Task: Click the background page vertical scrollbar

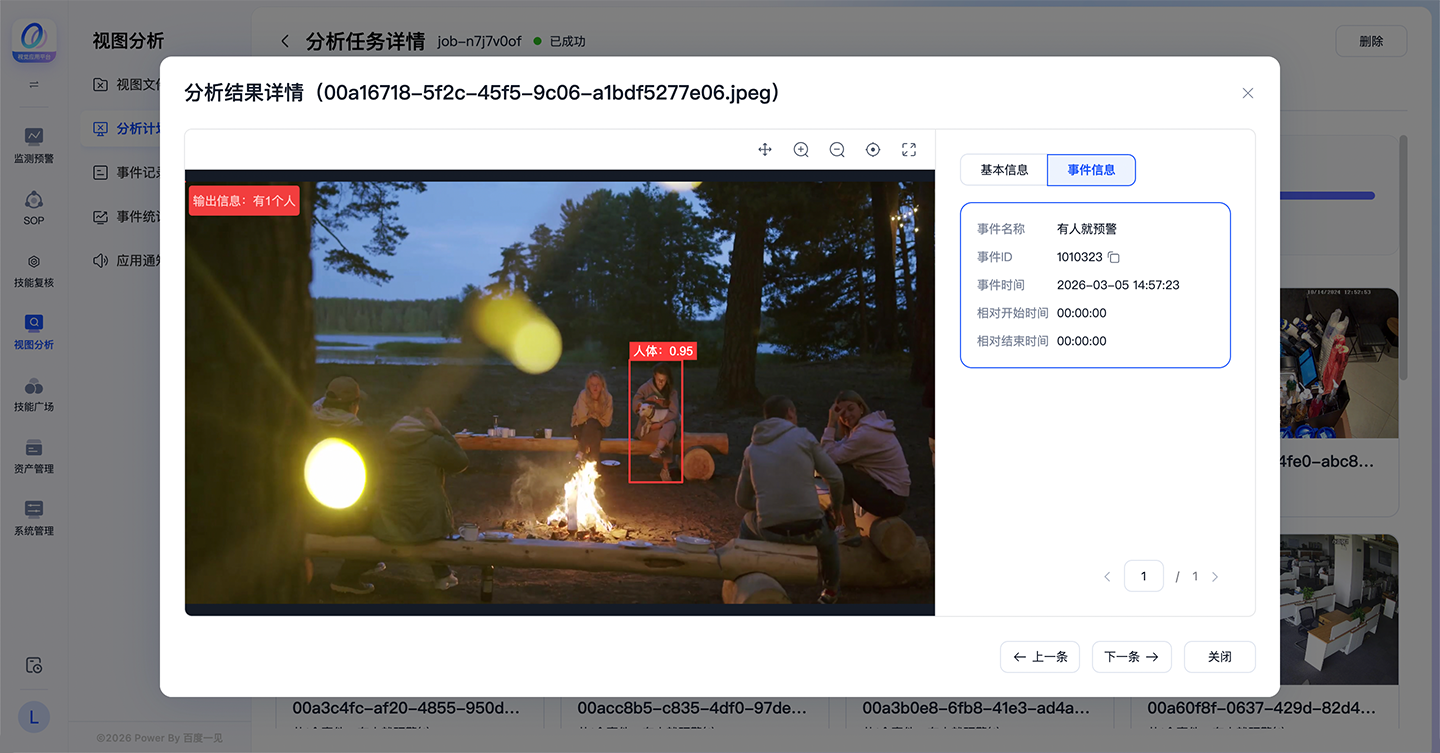Action: click(1403, 258)
